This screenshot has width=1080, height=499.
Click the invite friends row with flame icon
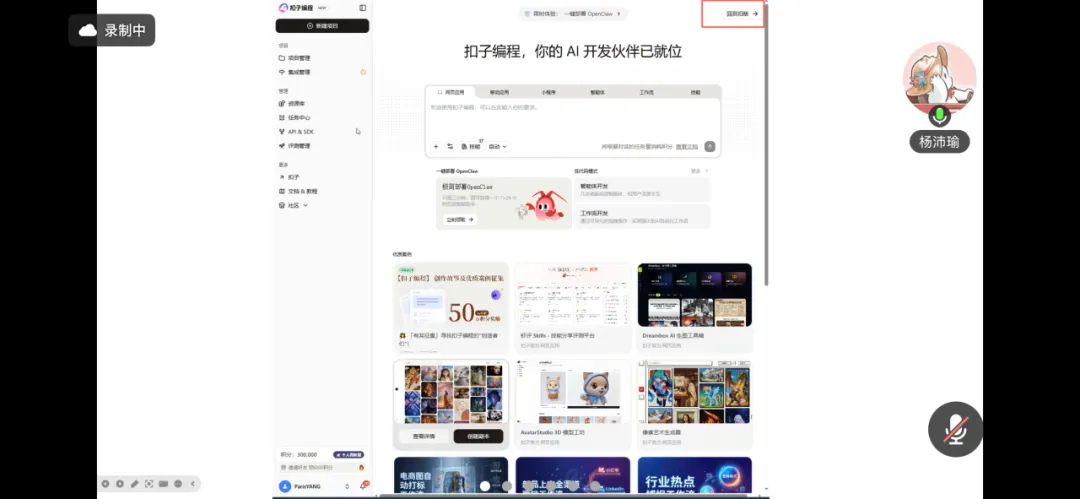[x=322, y=467]
